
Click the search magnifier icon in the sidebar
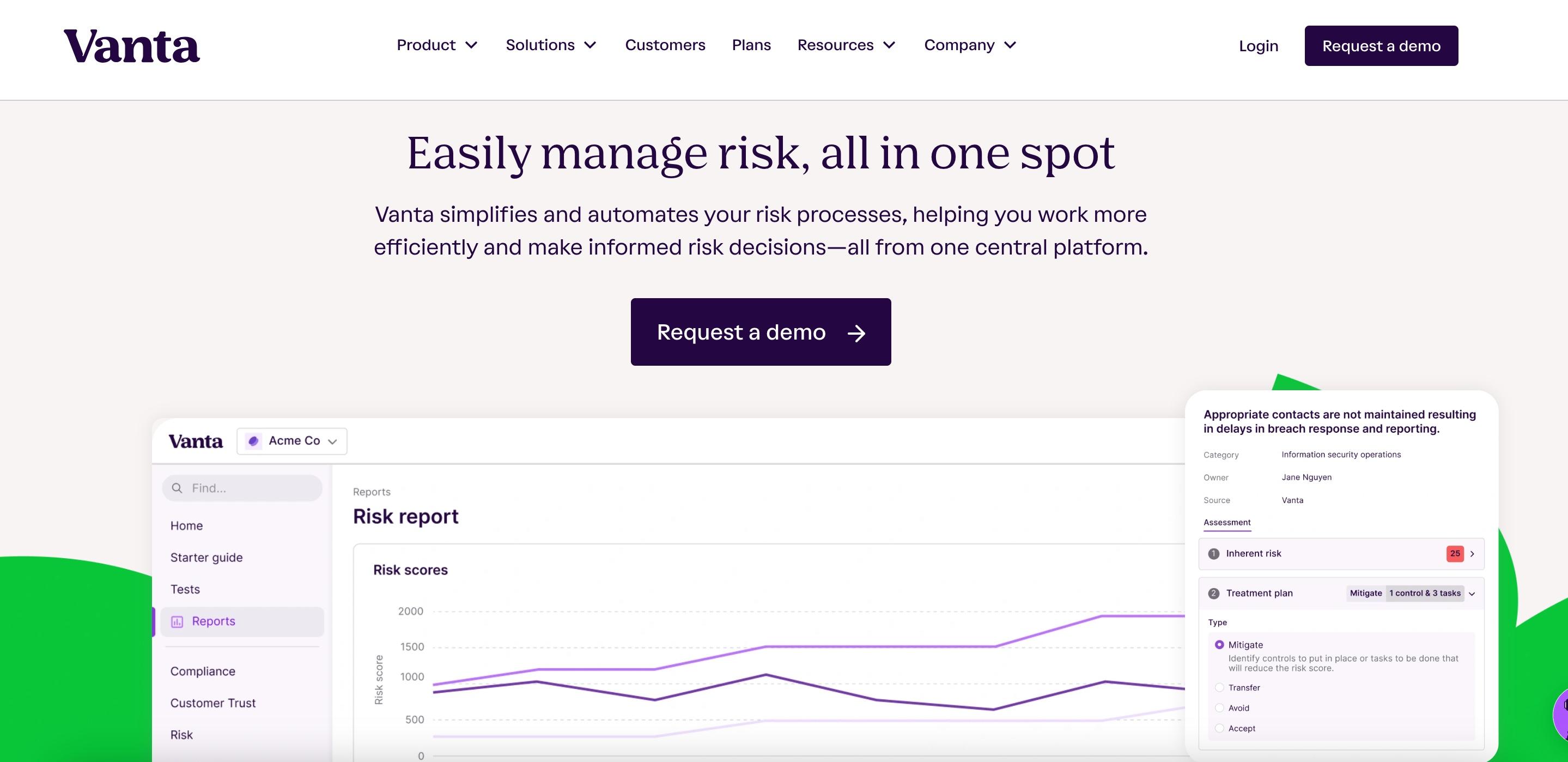coord(177,488)
